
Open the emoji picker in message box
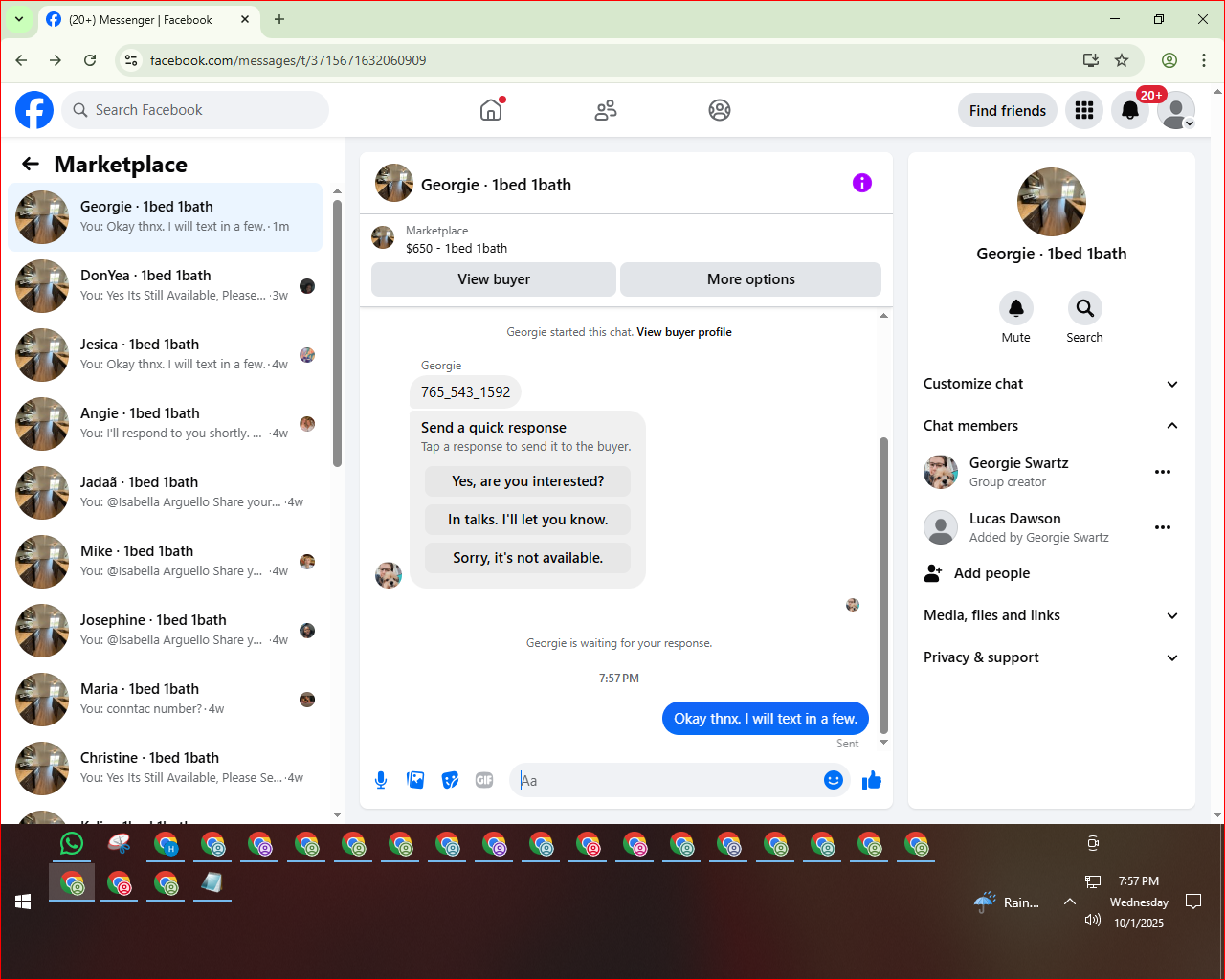[834, 780]
